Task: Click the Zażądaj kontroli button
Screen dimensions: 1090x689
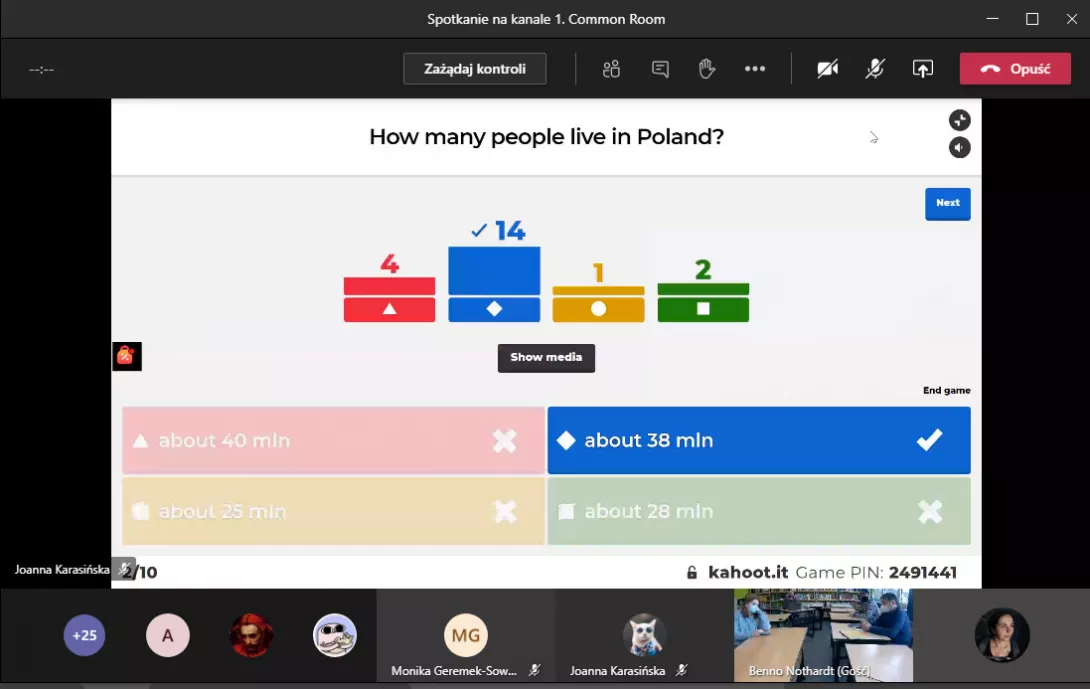Action: click(475, 69)
